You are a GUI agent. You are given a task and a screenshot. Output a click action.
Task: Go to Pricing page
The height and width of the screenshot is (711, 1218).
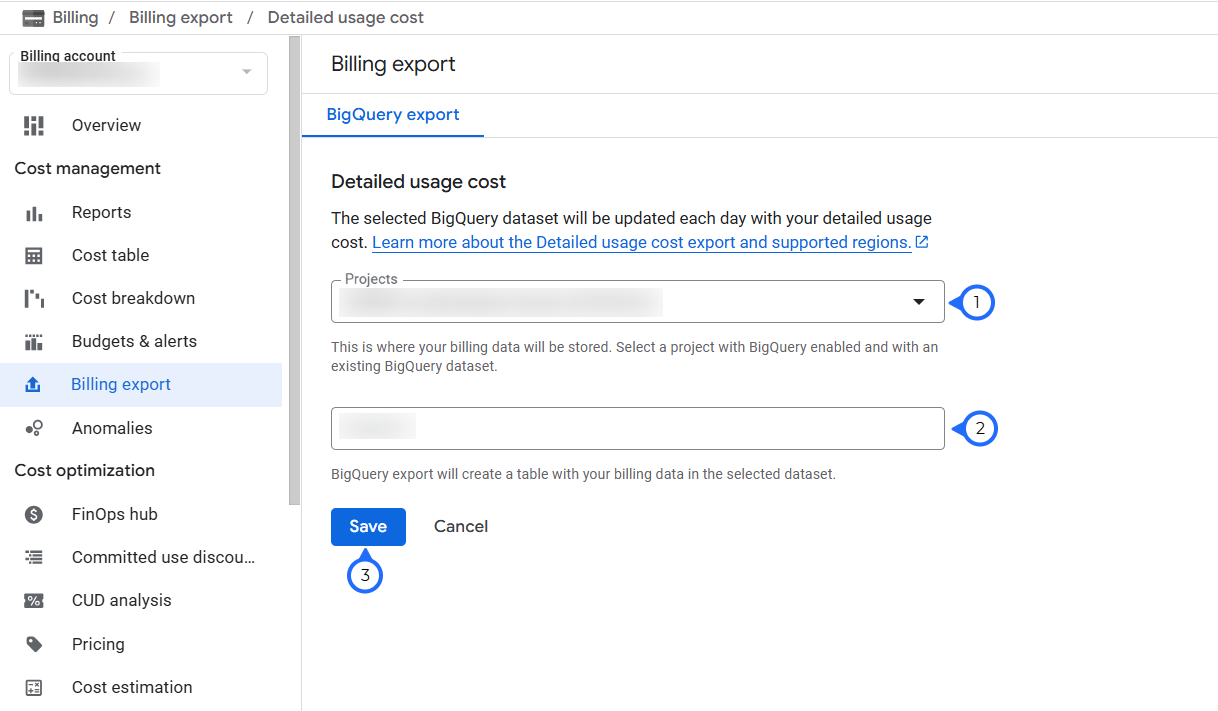tap(141, 644)
